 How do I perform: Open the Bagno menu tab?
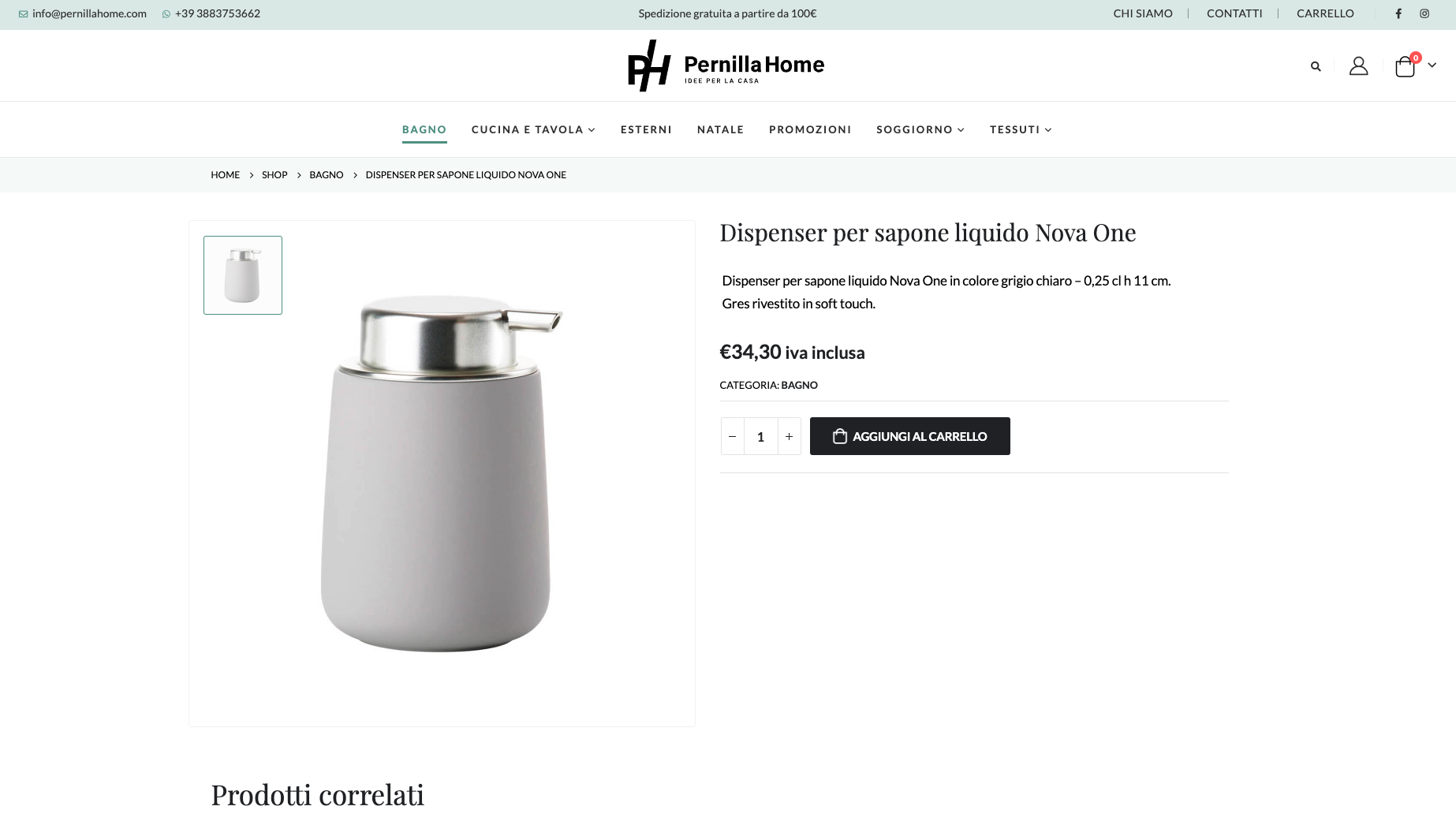coord(424,129)
